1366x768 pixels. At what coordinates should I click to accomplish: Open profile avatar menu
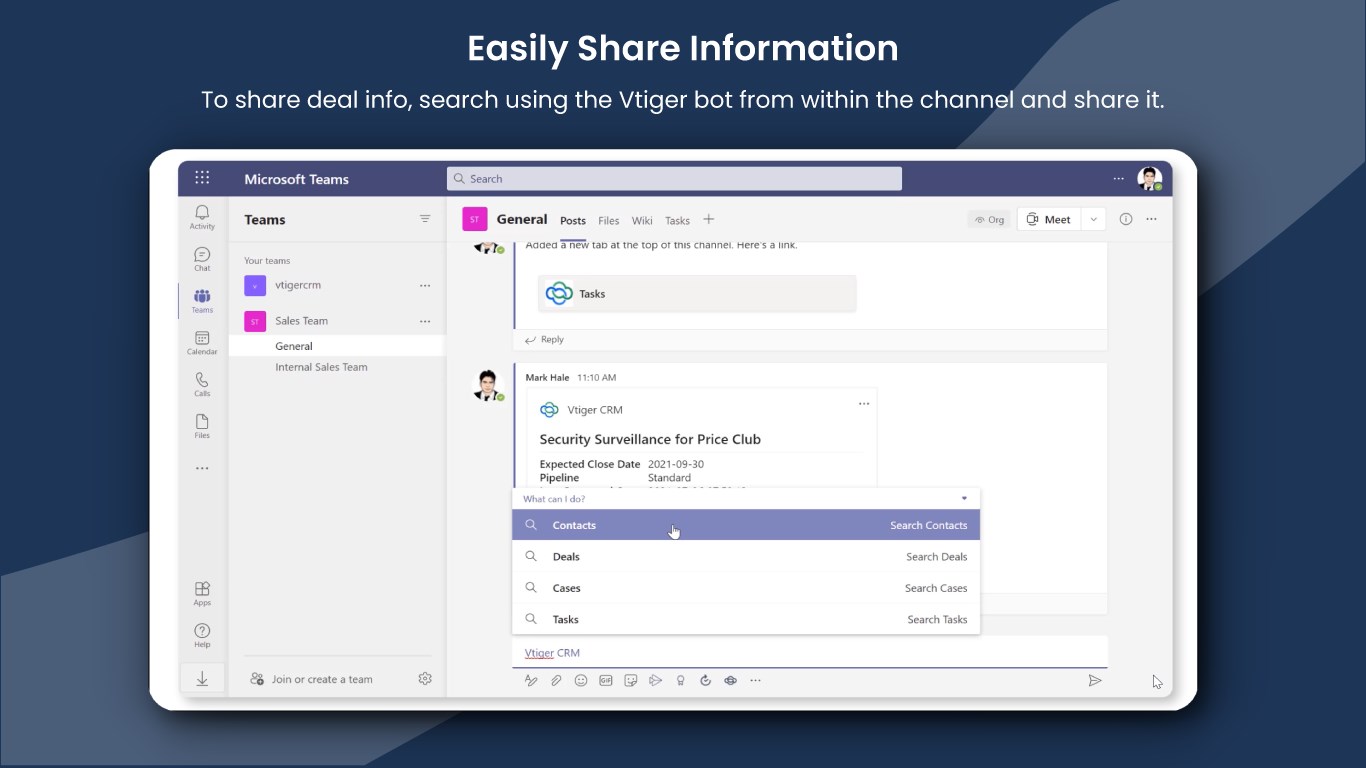[1150, 179]
